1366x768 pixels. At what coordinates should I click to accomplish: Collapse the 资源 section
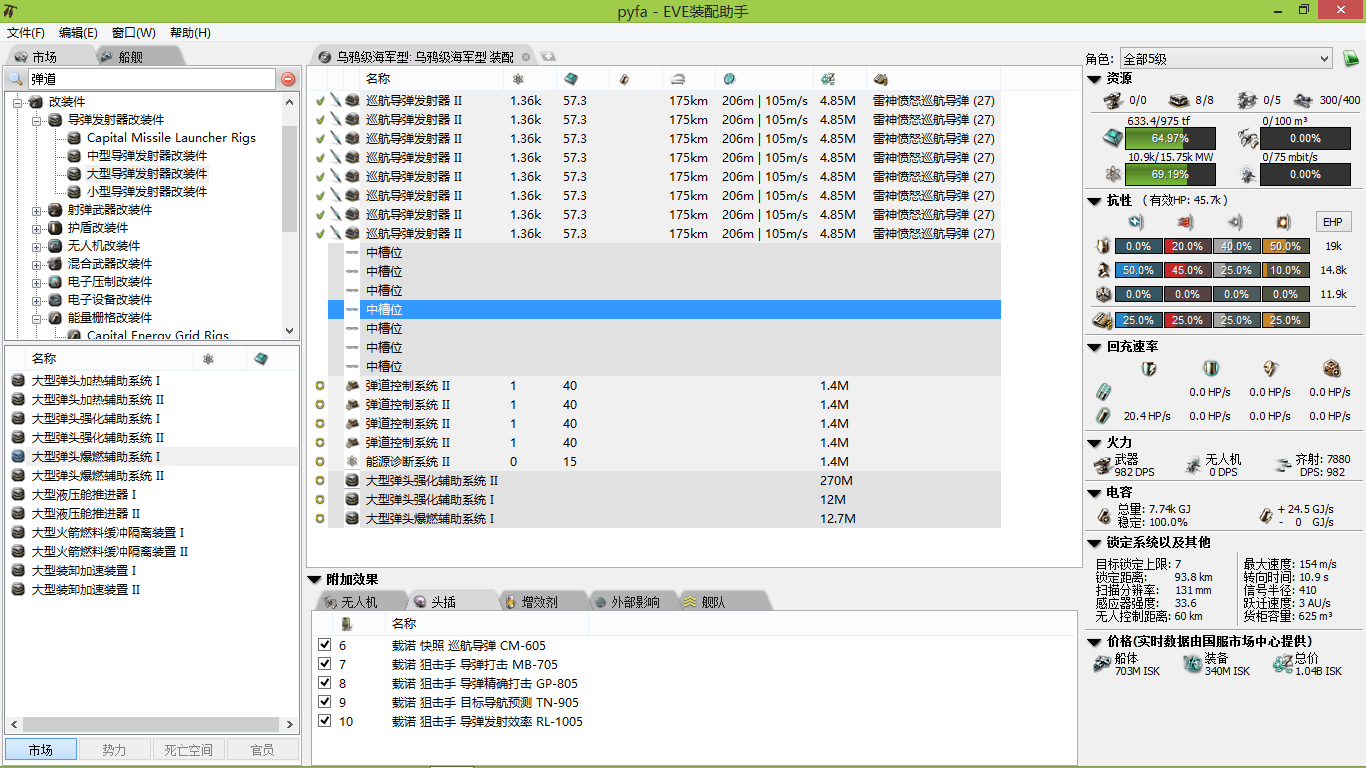(1093, 78)
